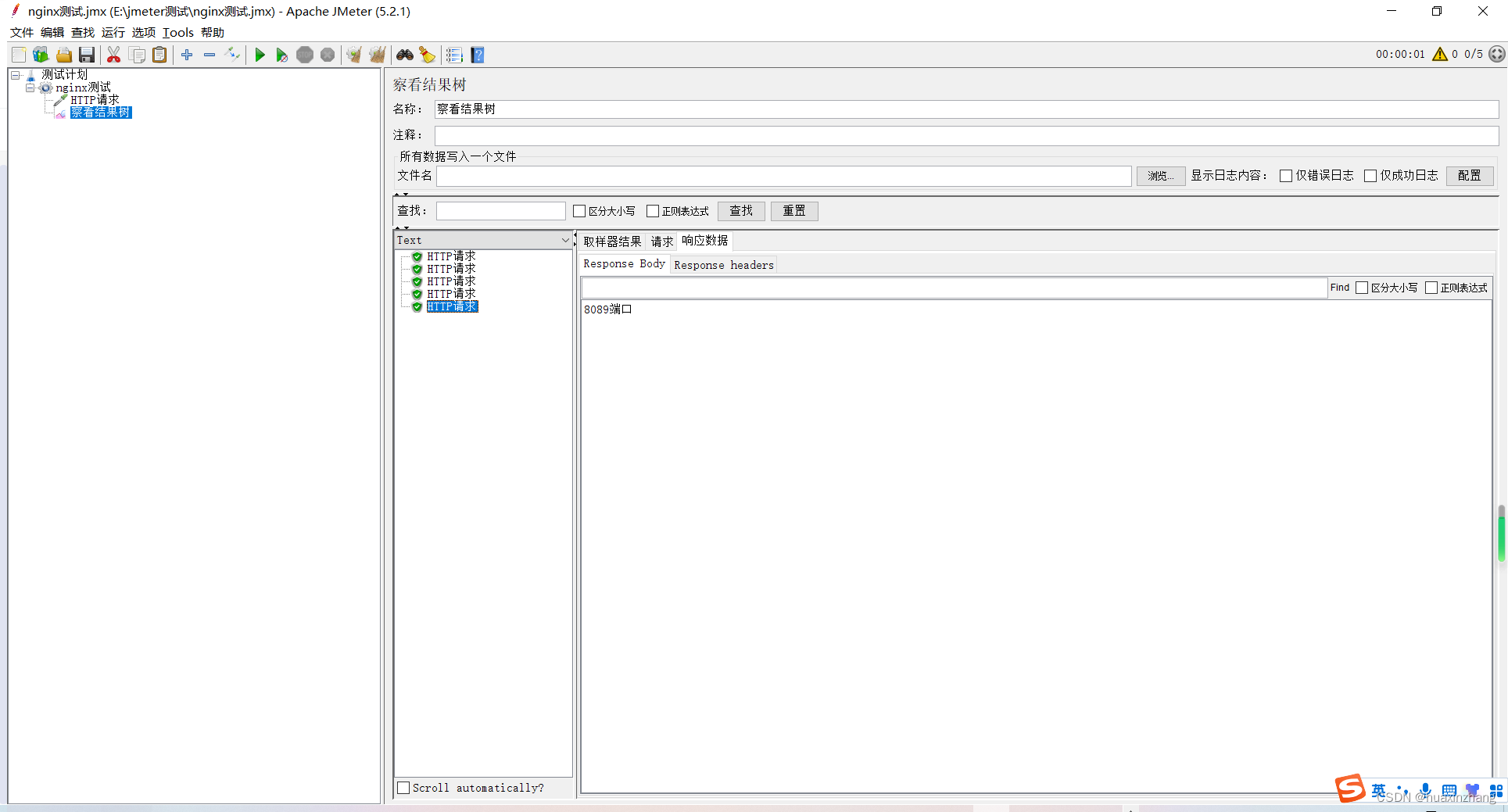Viewport: 1508px width, 812px height.
Task: Click into the 查找 search text field
Action: point(500,211)
